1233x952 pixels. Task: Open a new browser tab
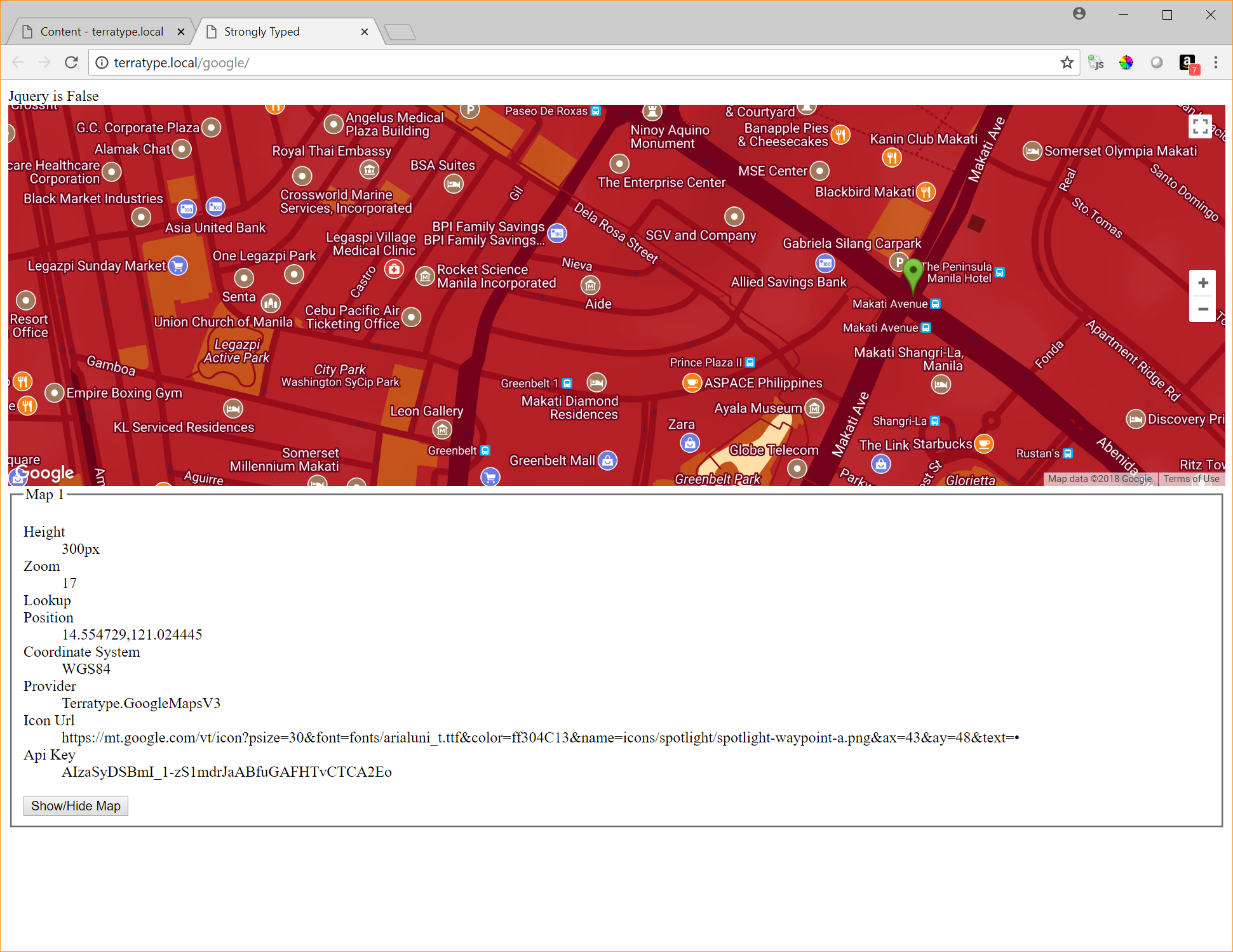coord(400,32)
